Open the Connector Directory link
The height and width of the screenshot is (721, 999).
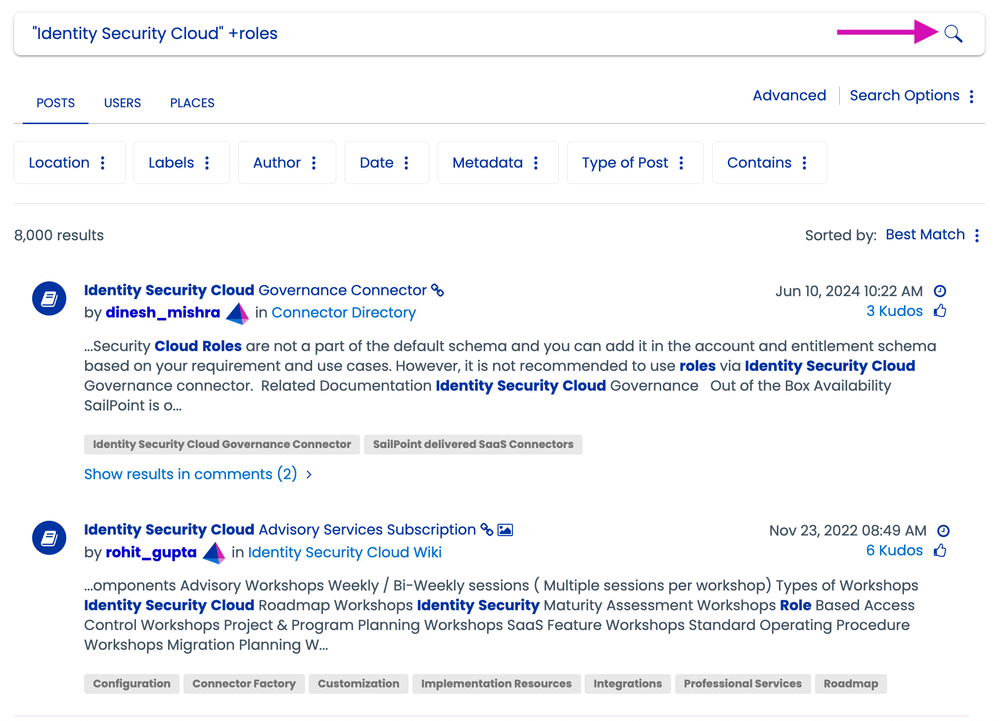coord(343,313)
